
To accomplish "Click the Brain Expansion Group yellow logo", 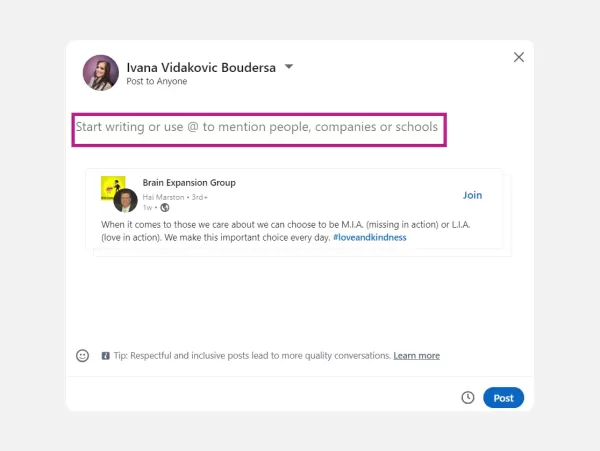I will coord(111,186).
